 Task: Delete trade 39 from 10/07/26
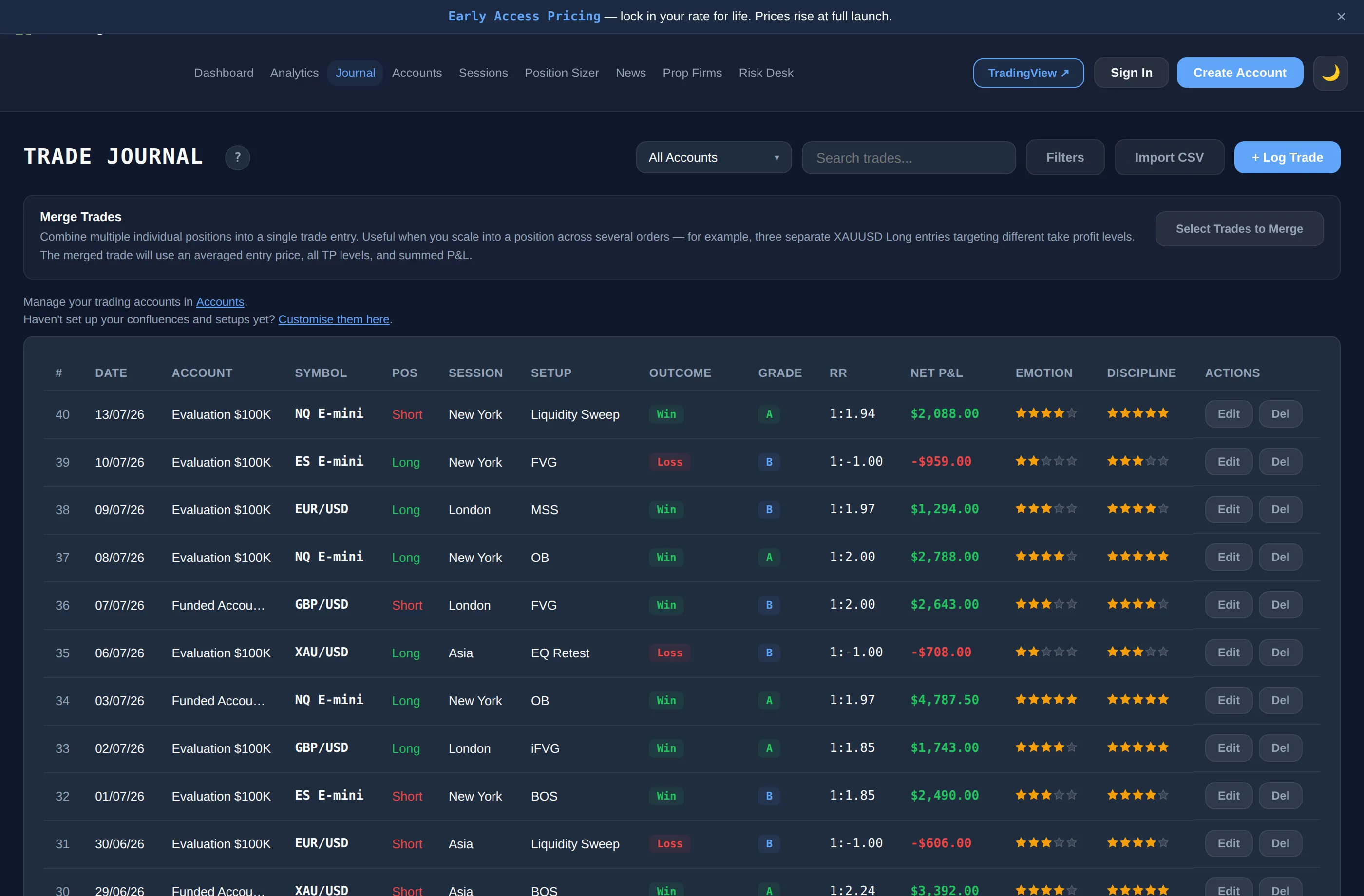click(1280, 462)
